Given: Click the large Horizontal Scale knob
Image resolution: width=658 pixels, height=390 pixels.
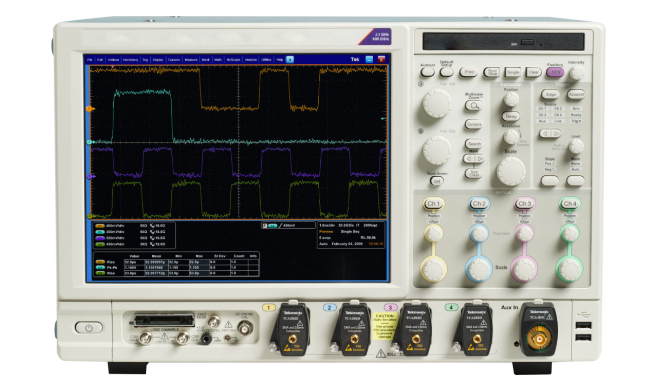Looking at the screenshot, I should (511, 171).
